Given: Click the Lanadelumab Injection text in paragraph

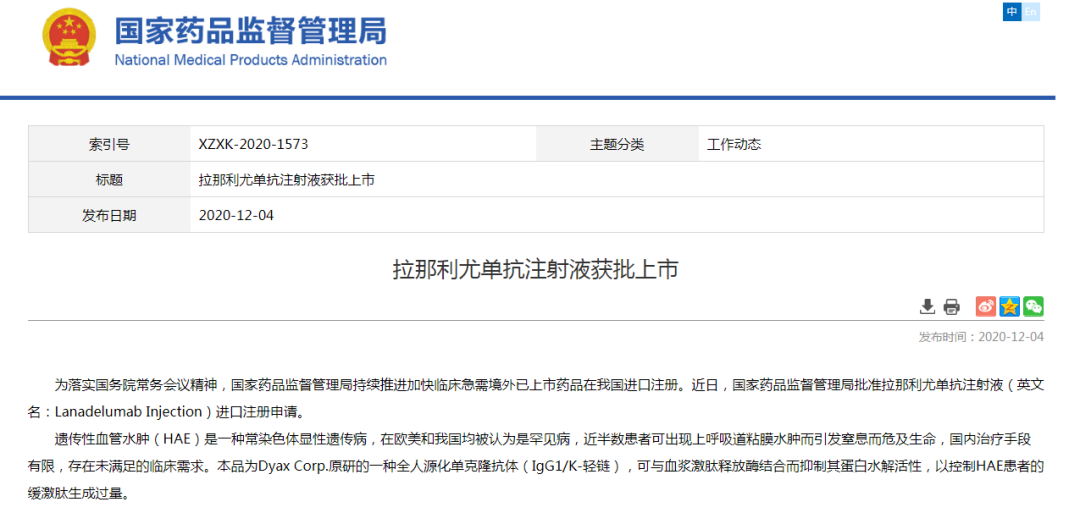Looking at the screenshot, I should pyautogui.click(x=129, y=413).
